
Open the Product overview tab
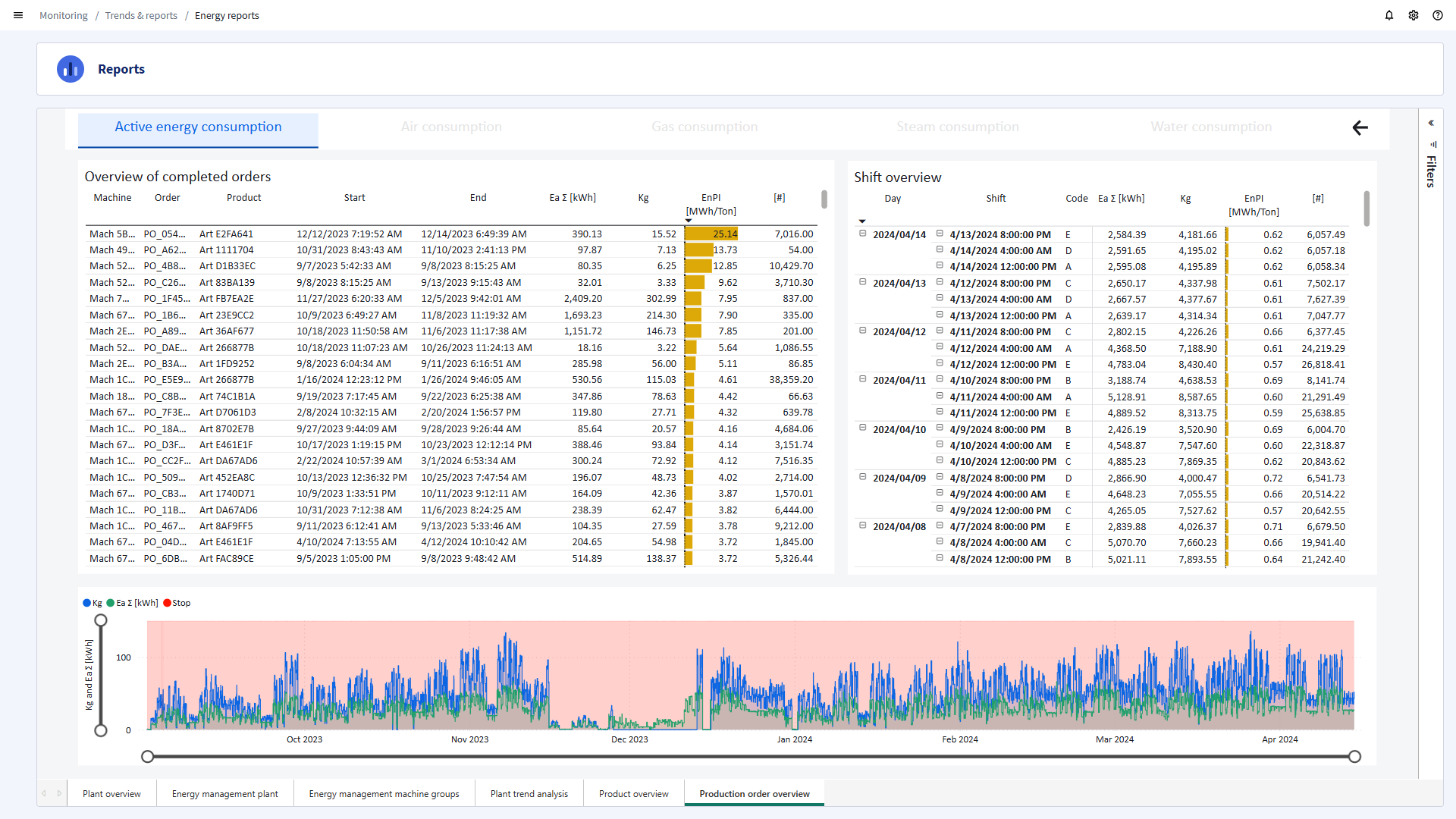pyautogui.click(x=633, y=794)
